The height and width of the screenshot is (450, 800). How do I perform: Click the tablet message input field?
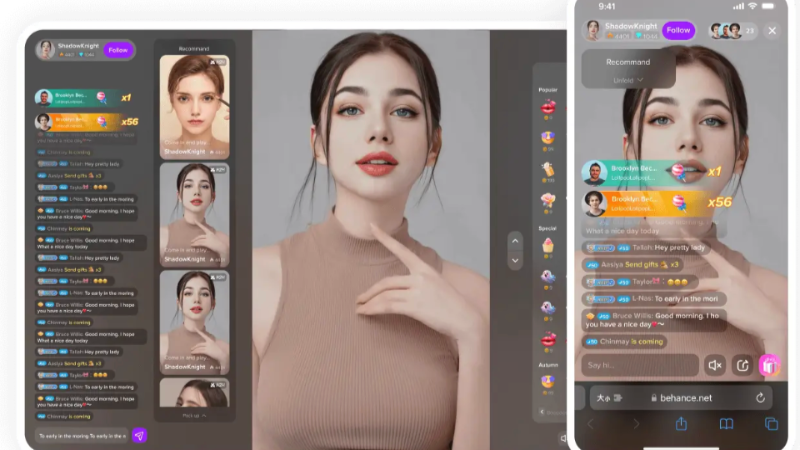coord(83,436)
